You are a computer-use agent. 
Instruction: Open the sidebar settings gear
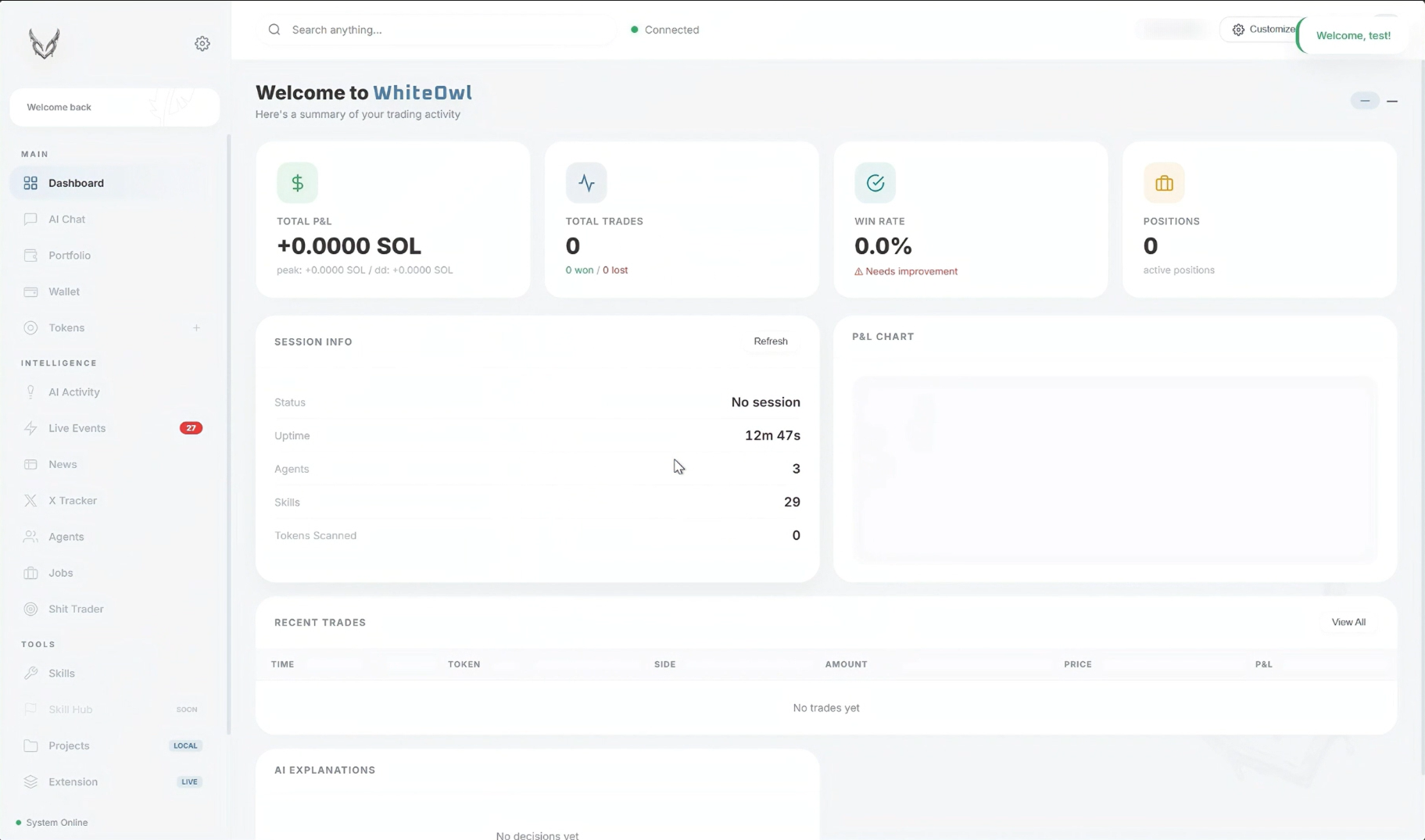(x=202, y=44)
